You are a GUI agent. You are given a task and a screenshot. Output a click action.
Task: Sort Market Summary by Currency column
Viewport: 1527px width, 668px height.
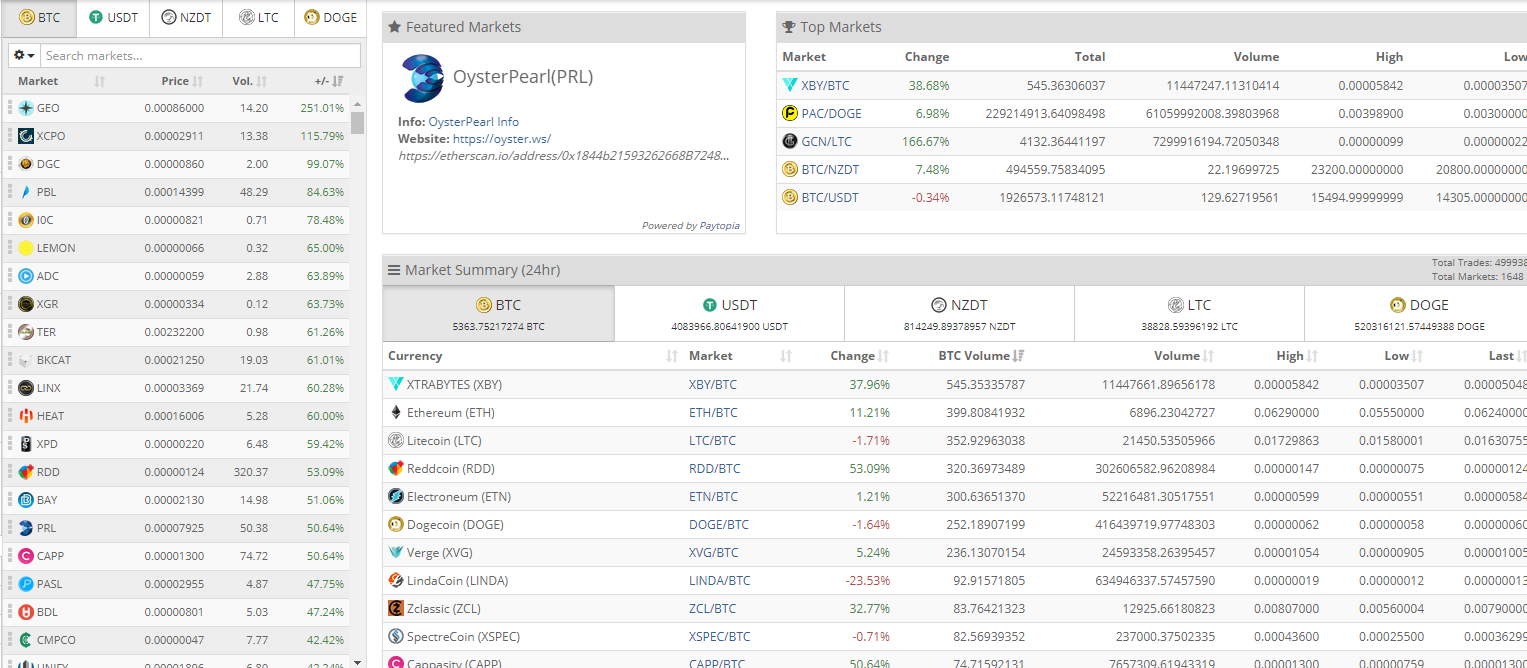tap(533, 356)
